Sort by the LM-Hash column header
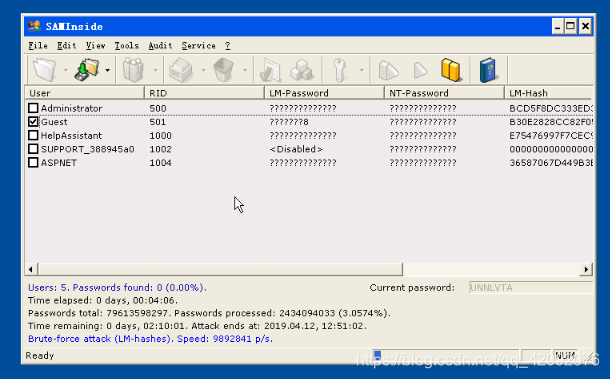The height and width of the screenshot is (379, 610). pos(549,93)
